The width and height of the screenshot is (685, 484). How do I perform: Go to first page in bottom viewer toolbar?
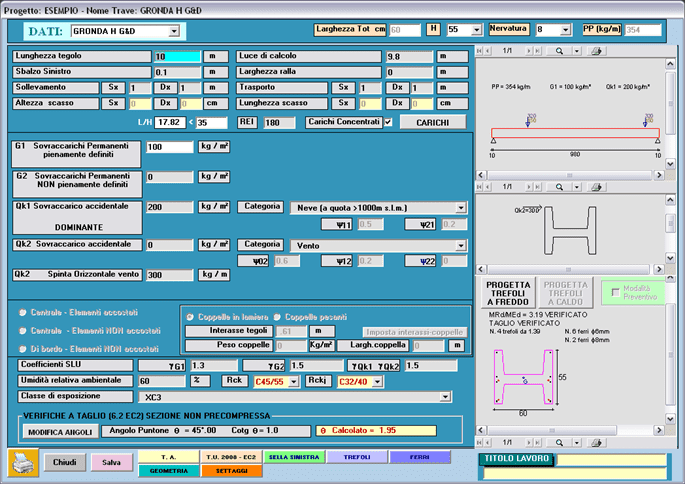point(479,443)
